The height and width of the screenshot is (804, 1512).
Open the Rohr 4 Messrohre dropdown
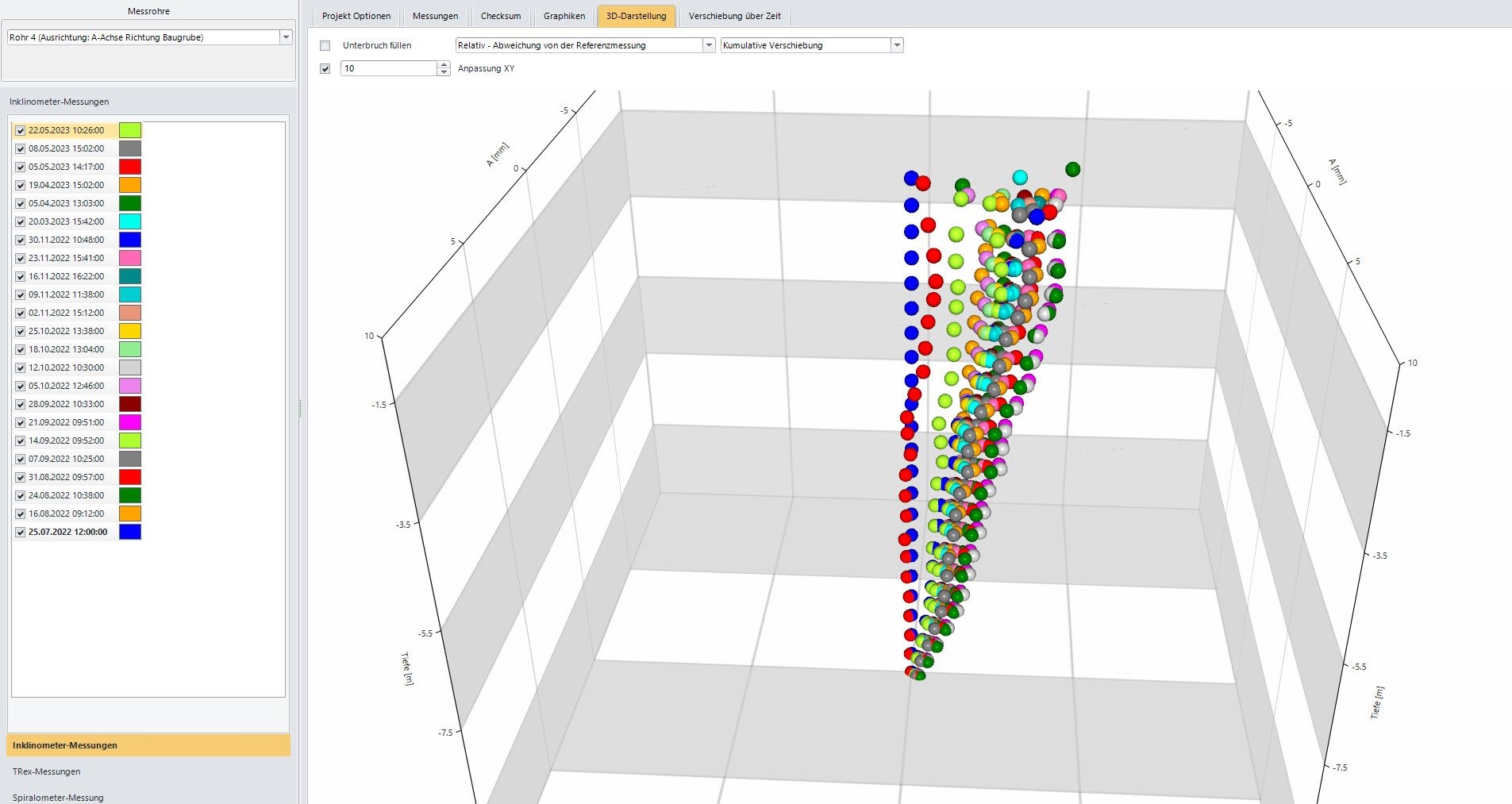click(286, 37)
